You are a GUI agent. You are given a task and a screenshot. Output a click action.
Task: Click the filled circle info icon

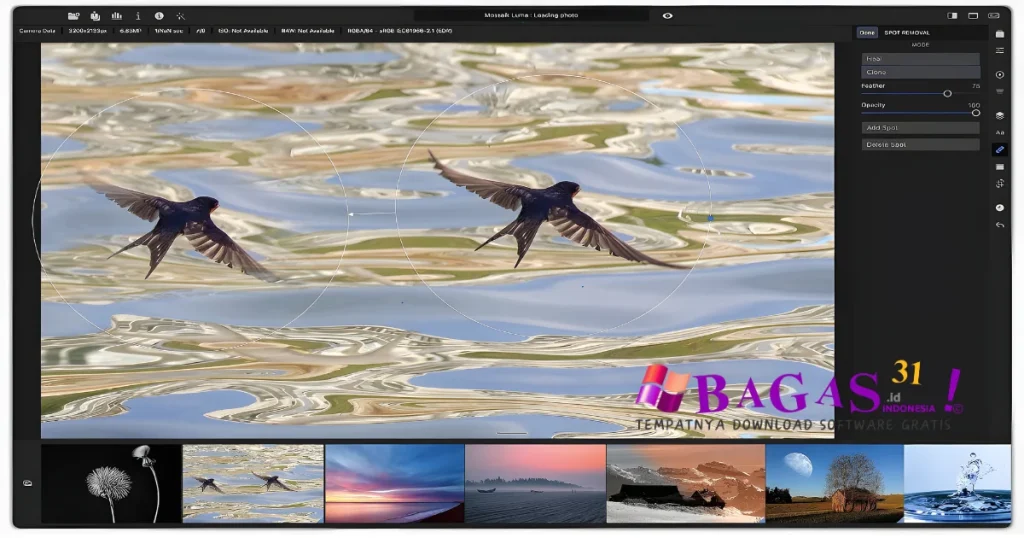pos(159,16)
